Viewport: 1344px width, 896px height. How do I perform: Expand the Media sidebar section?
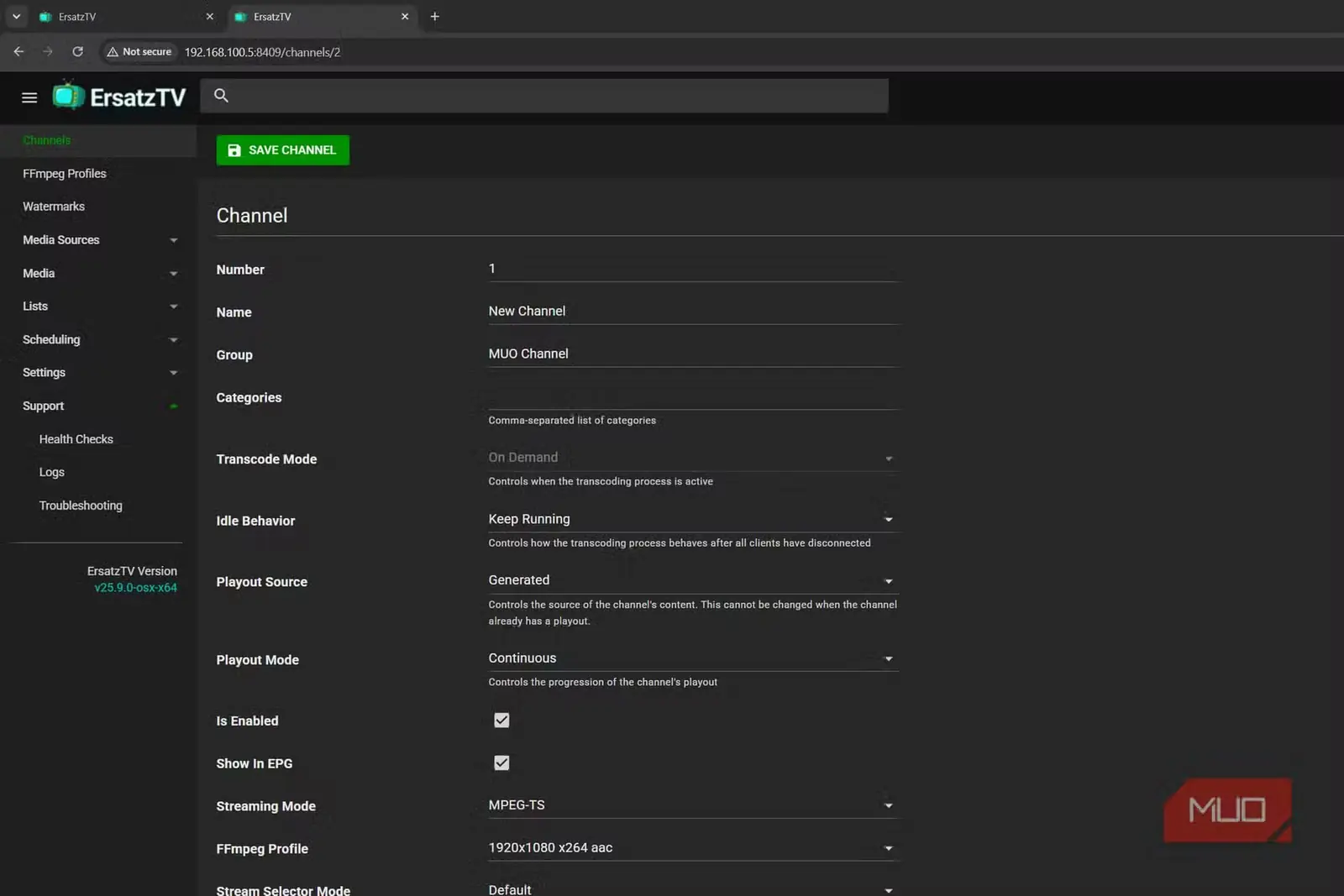(x=99, y=274)
